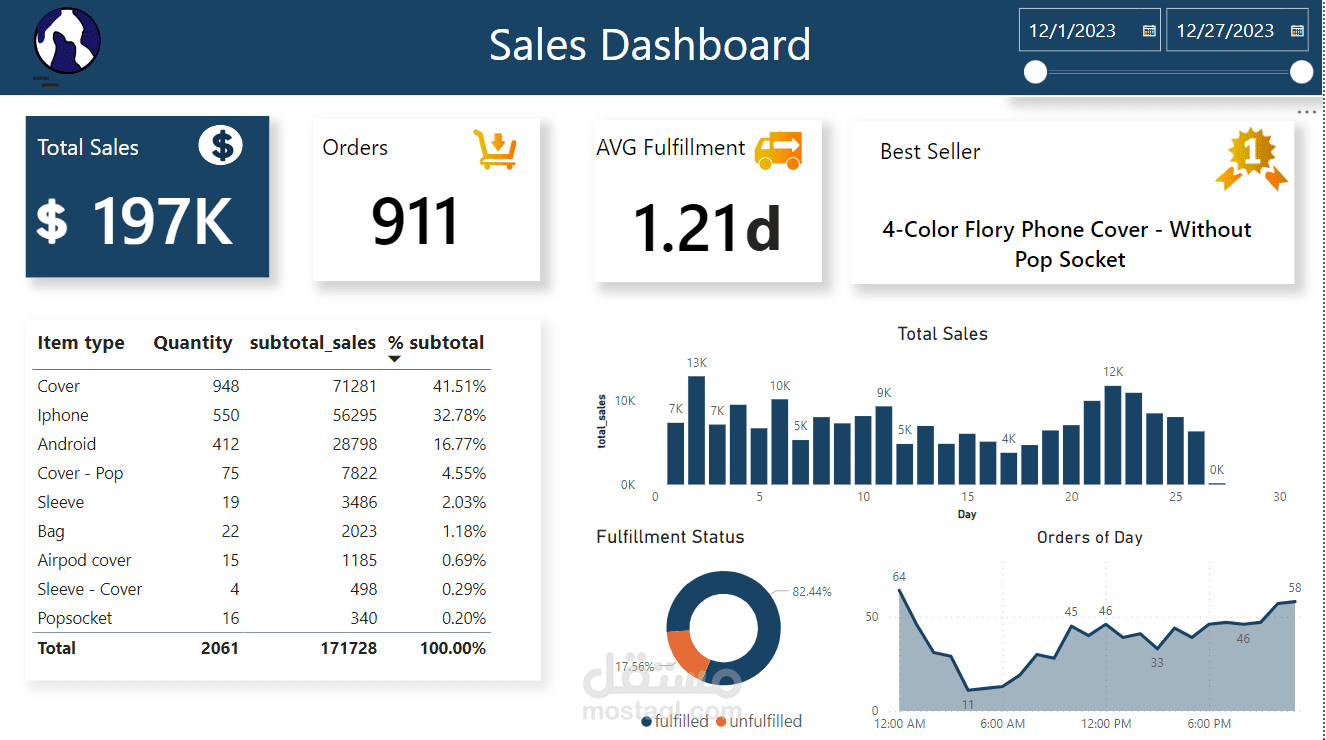This screenshot has width=1326, height=740.
Task: Select the bar labeled 10K
Action: tap(780, 442)
